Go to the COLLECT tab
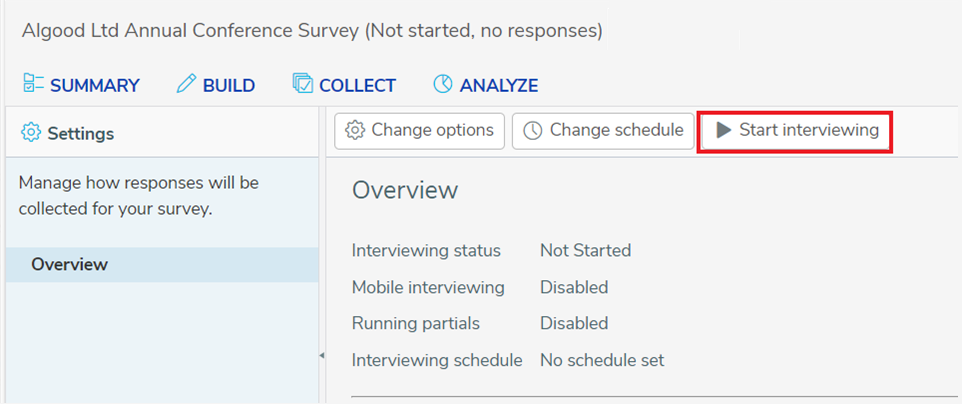This screenshot has width=962, height=404. click(x=344, y=85)
